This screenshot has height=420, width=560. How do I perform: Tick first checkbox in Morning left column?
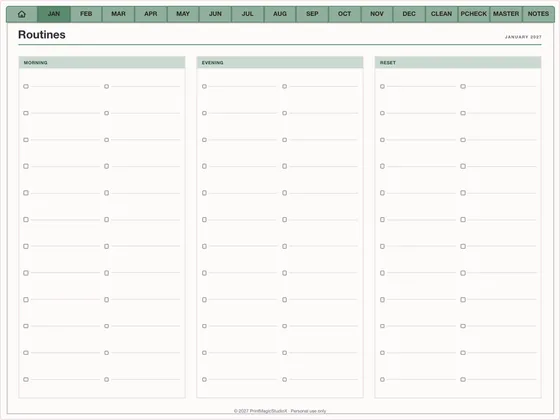26,86
